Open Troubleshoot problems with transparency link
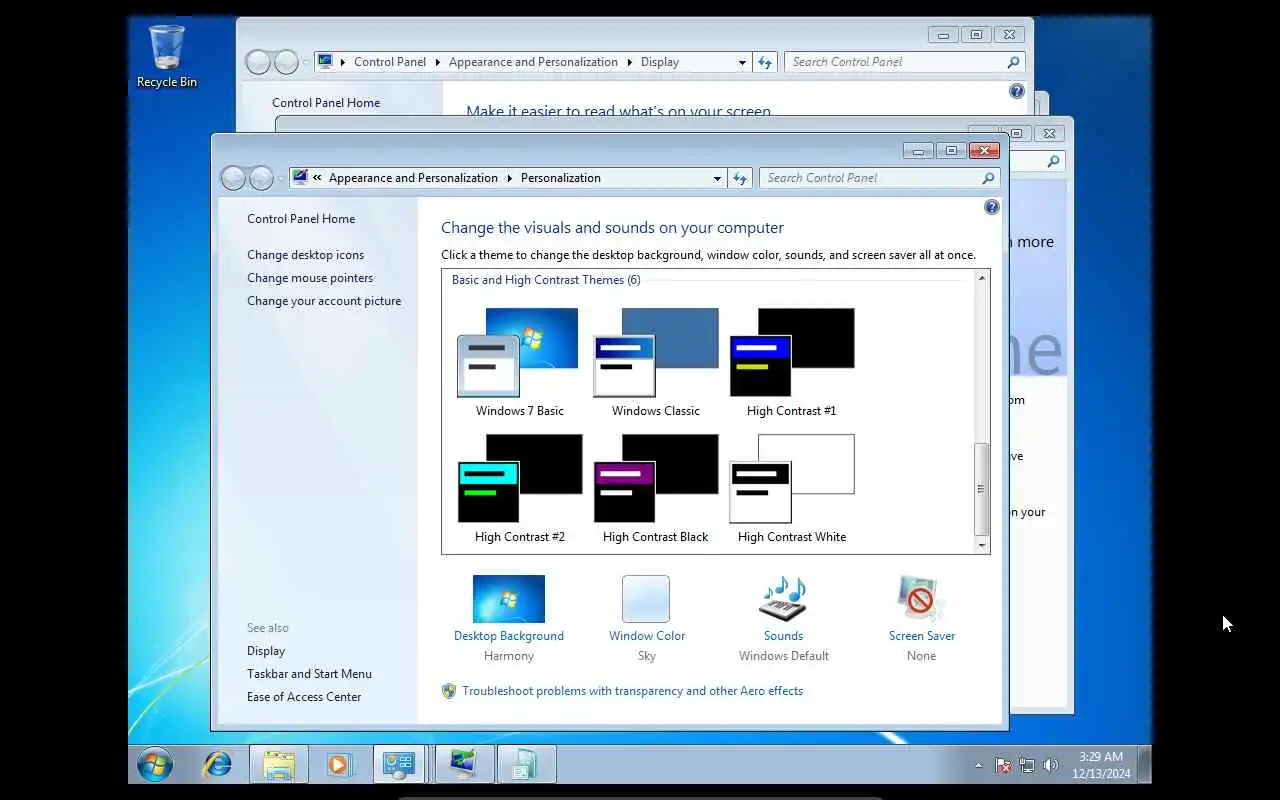 (632, 691)
